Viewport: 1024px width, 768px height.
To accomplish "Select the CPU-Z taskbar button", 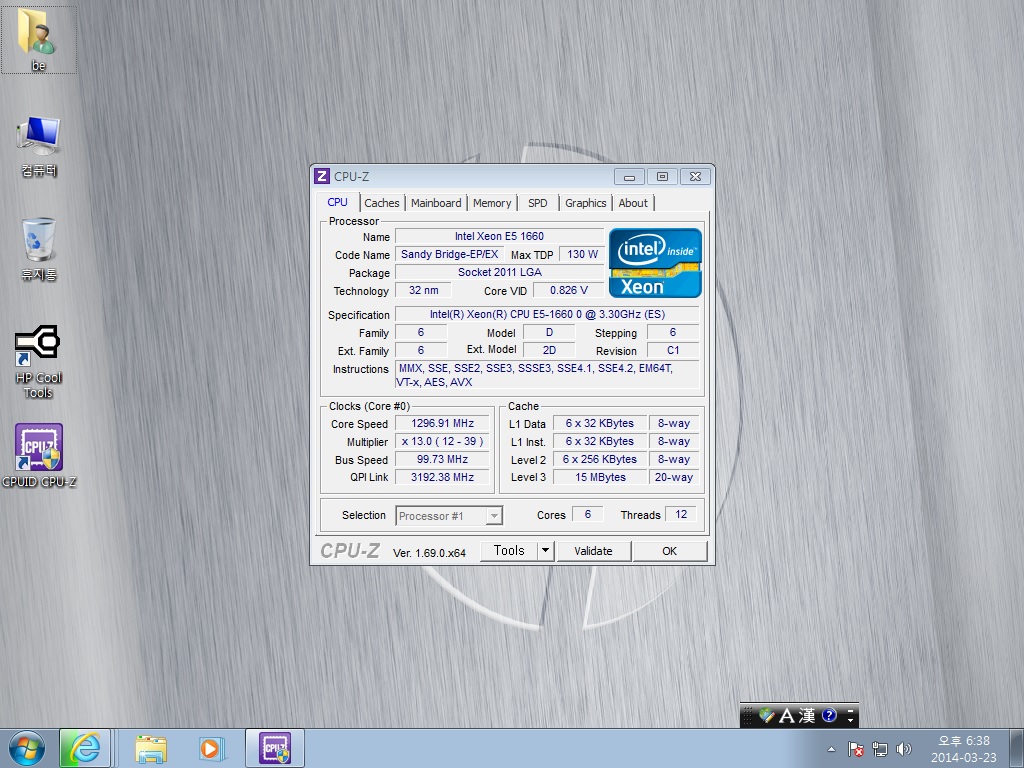I will click(x=275, y=748).
